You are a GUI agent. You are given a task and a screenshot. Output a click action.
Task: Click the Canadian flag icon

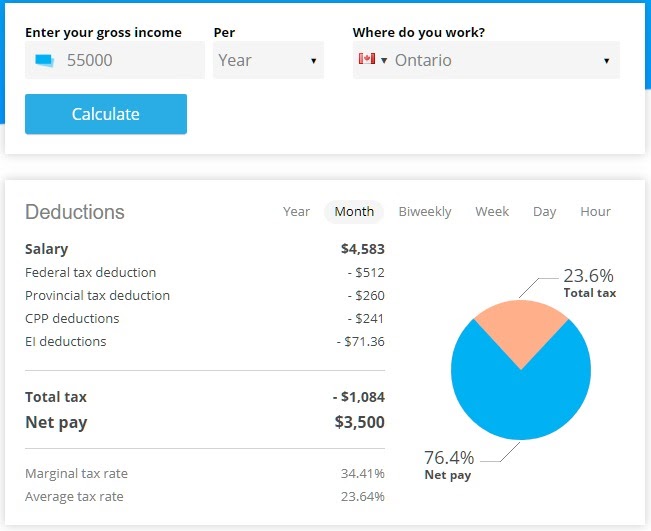pos(366,60)
